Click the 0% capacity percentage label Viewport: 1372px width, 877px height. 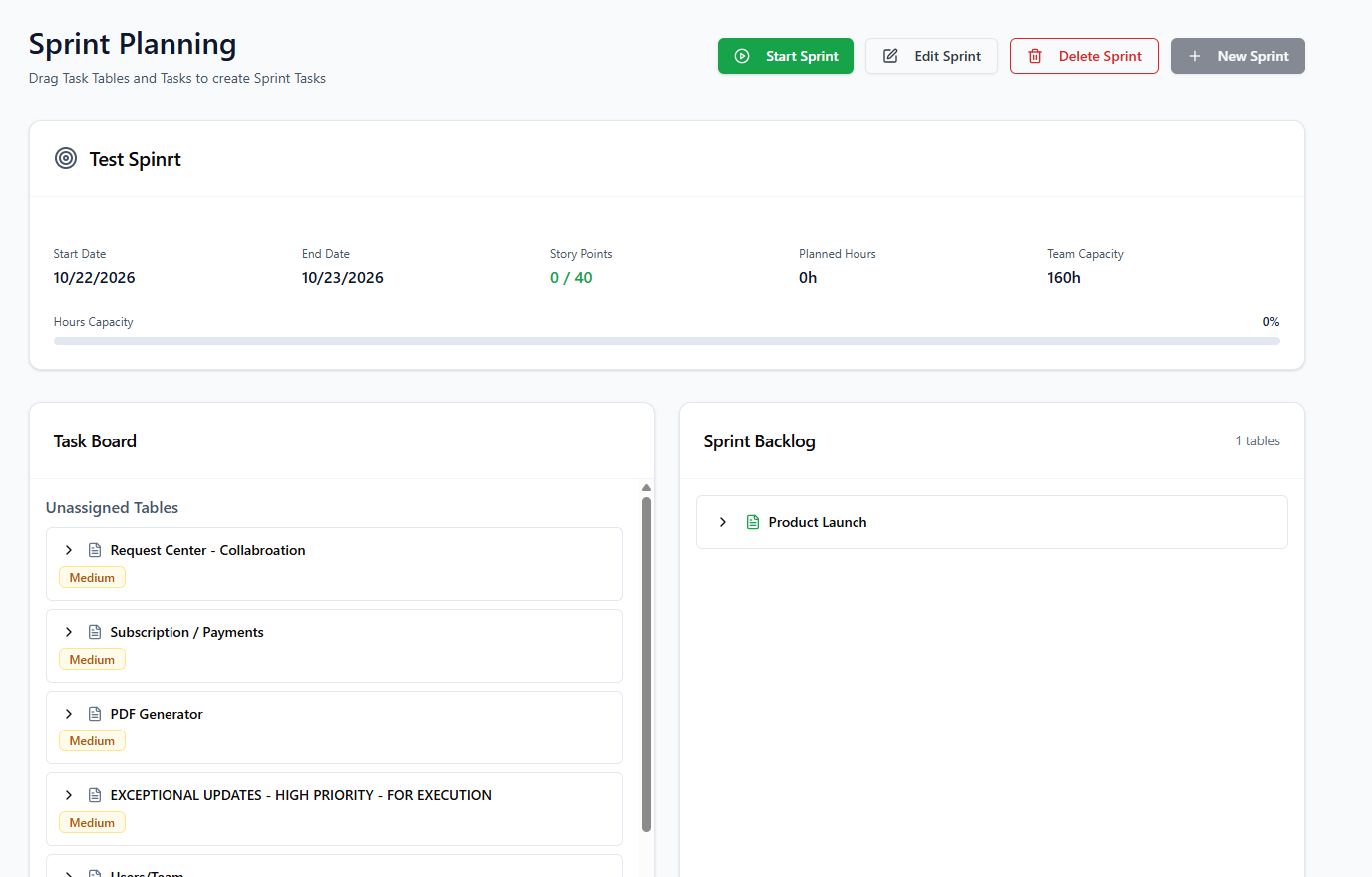[x=1271, y=322]
